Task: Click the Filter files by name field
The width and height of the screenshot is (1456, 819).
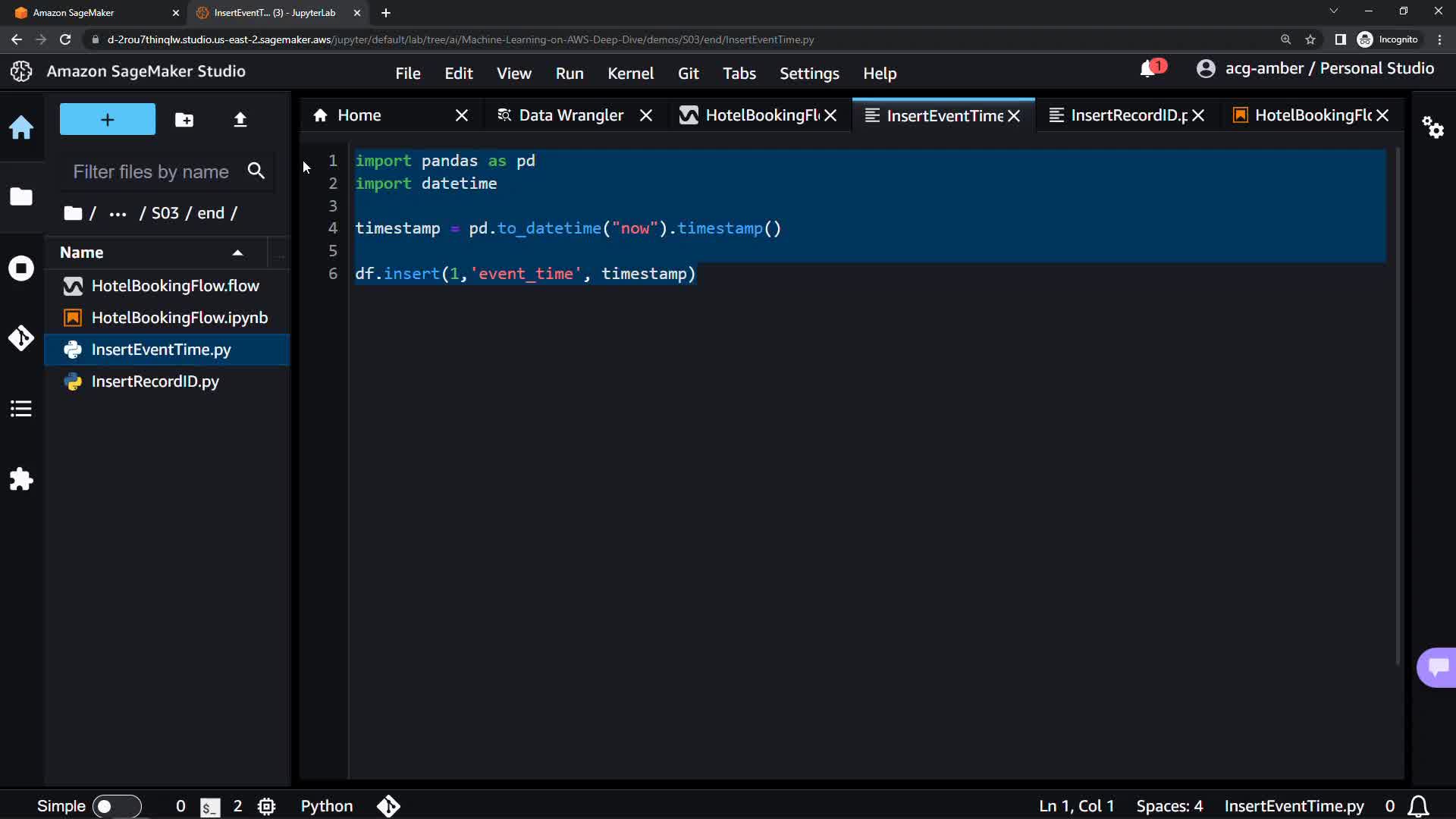Action: coord(152,172)
